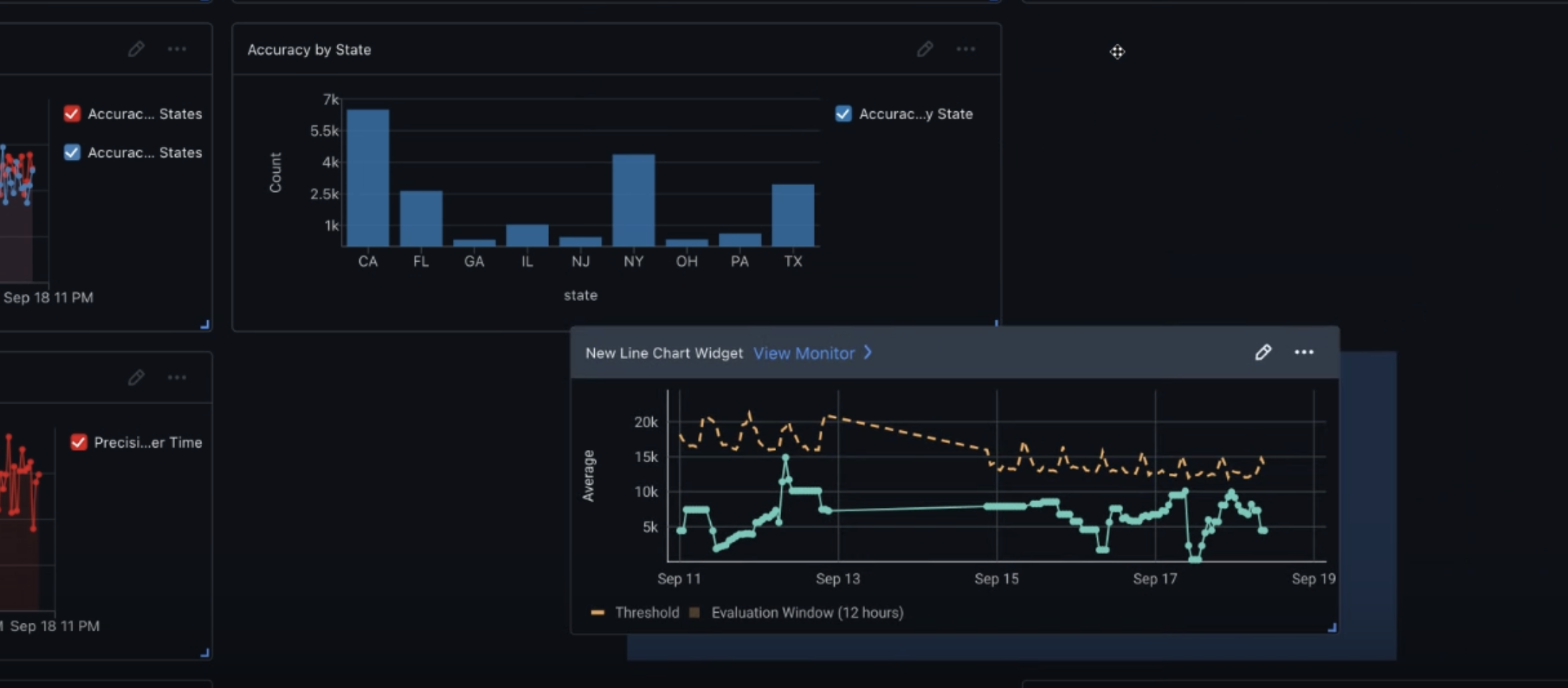
Task: Click the pencil icon on New Line Chart Widget
Action: point(1263,353)
